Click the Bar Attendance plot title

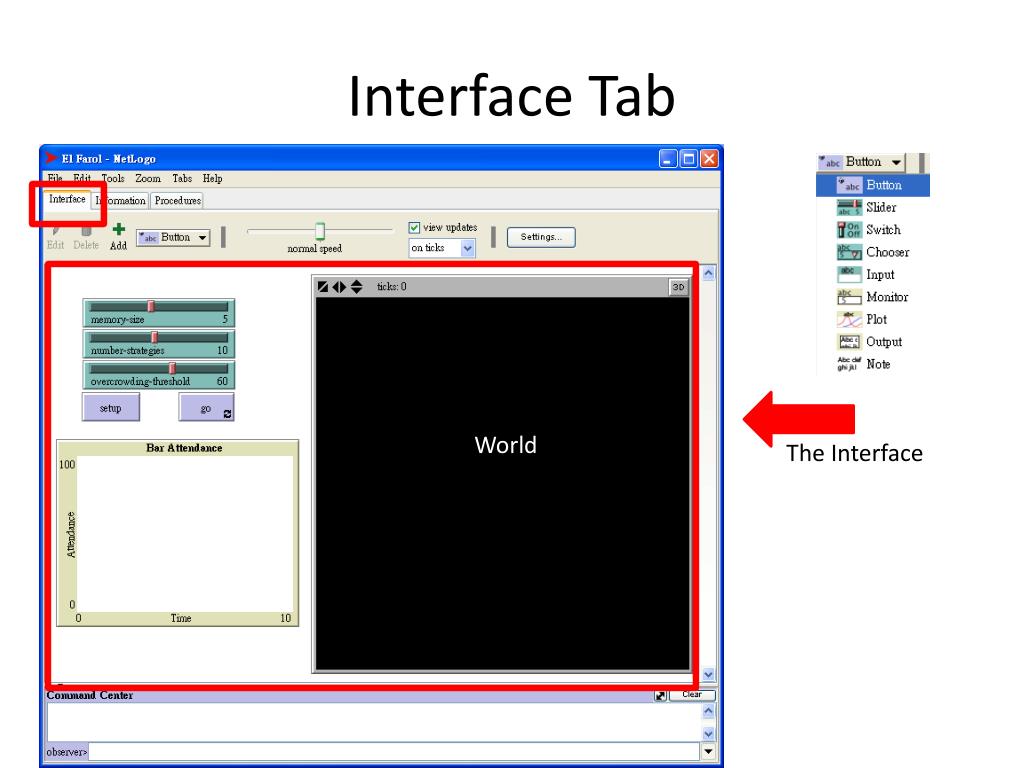point(184,448)
